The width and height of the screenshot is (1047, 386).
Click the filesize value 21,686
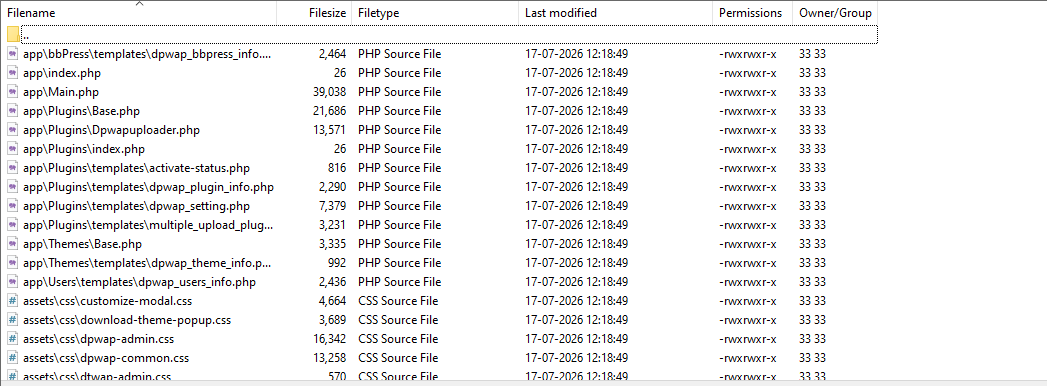tap(329, 111)
